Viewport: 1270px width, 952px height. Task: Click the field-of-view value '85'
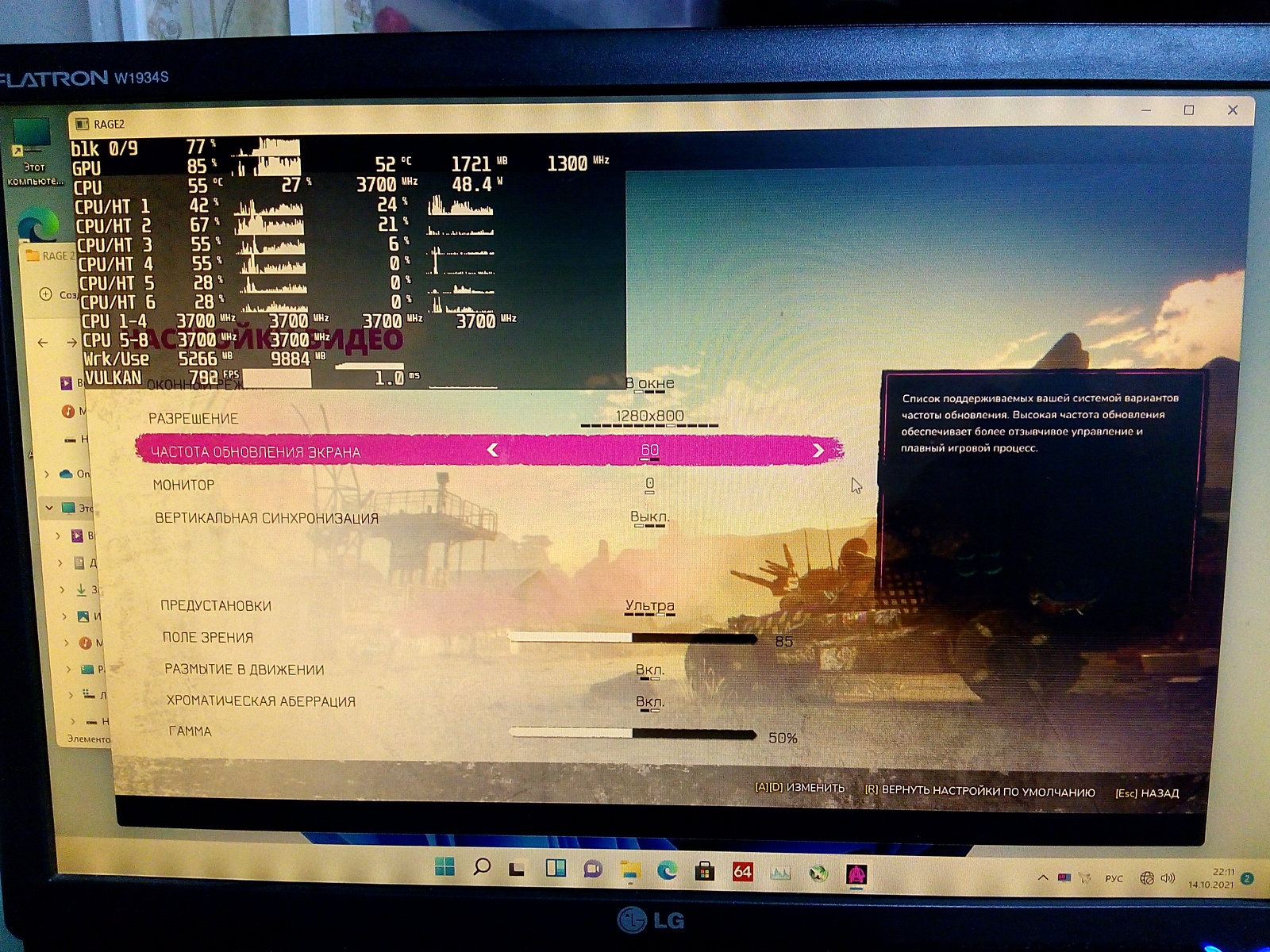(783, 641)
